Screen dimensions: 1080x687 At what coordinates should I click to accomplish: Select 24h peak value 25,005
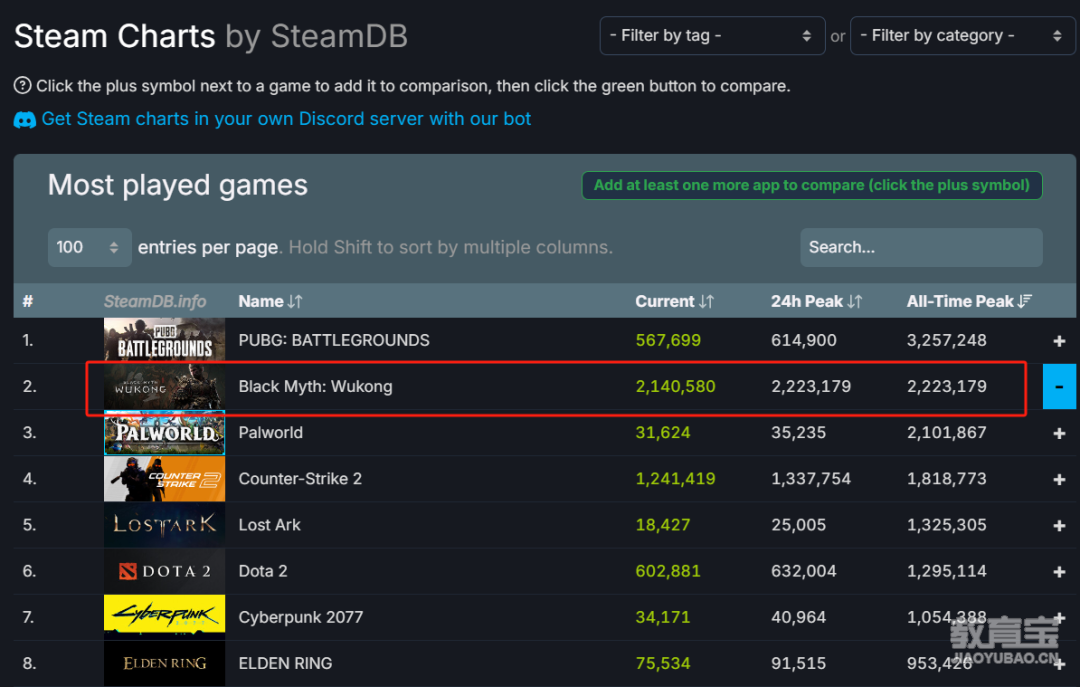click(x=798, y=525)
